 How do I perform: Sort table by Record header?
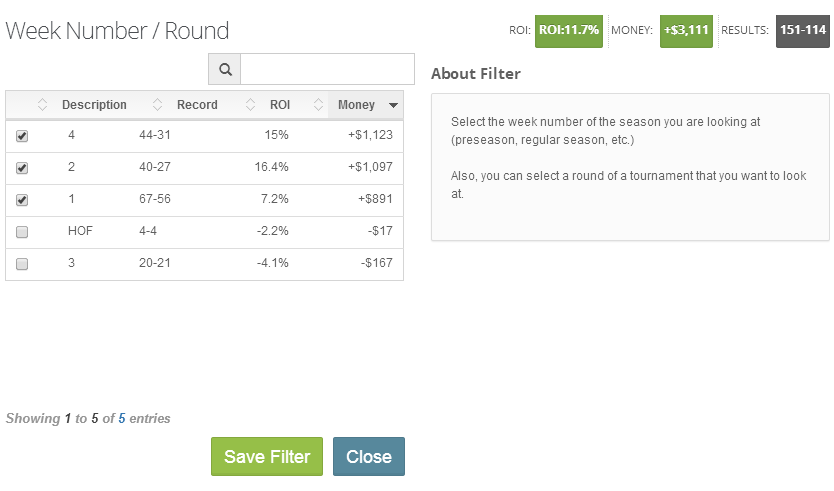coord(197,105)
